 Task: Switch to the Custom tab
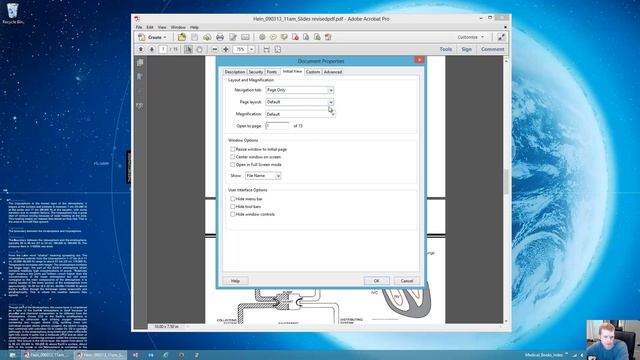coord(313,72)
